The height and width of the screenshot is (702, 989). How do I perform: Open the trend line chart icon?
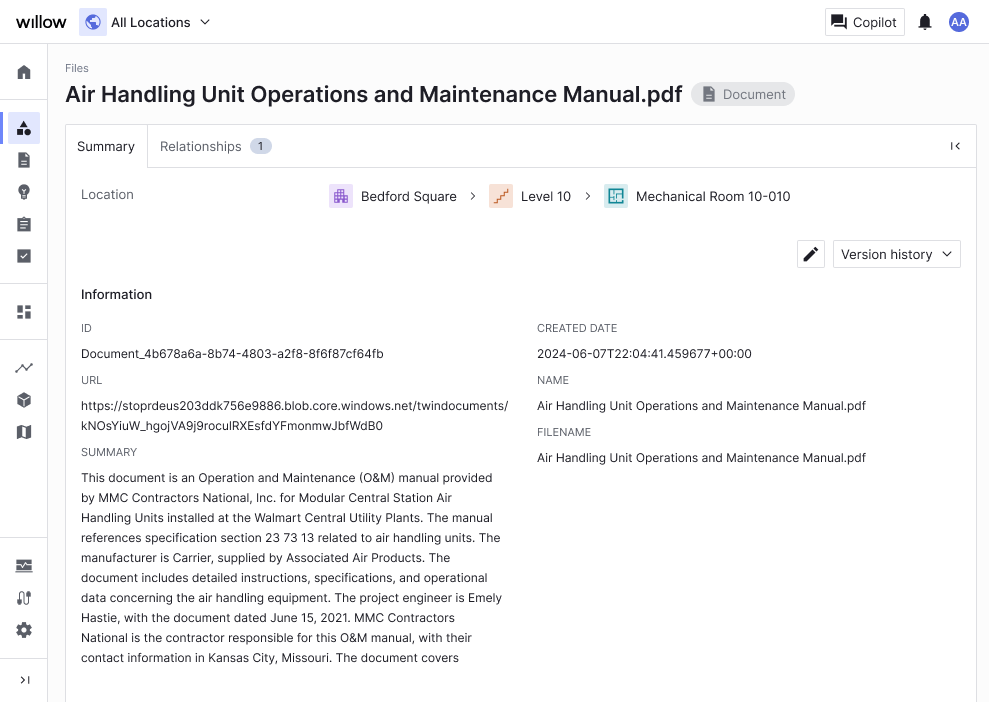coord(24,368)
